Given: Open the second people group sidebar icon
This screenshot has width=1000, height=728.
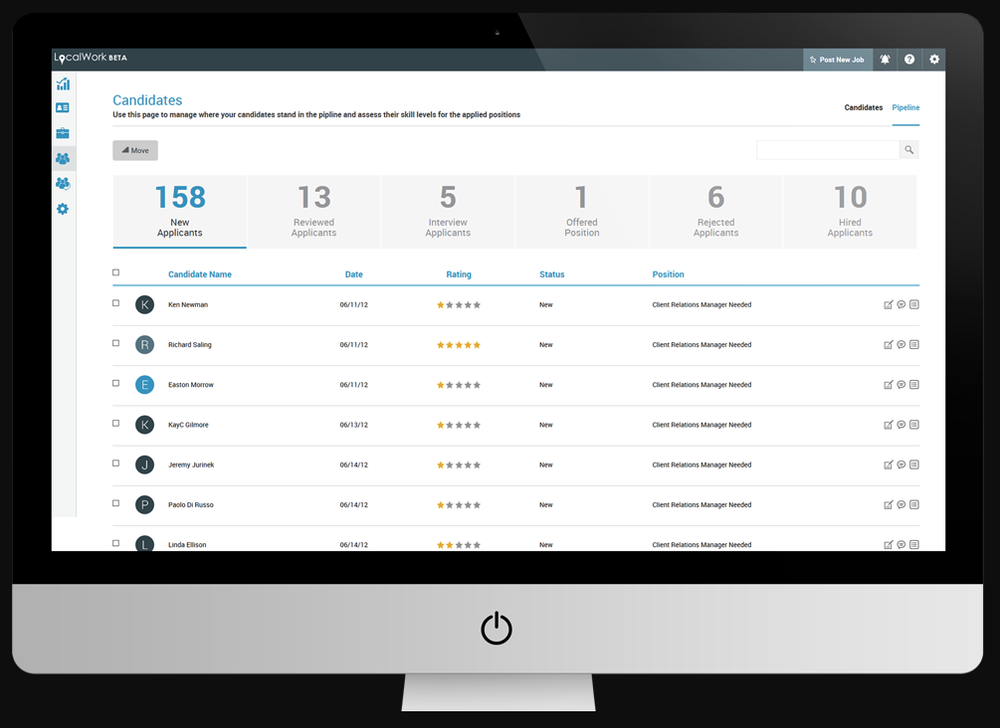Looking at the screenshot, I should (62, 184).
